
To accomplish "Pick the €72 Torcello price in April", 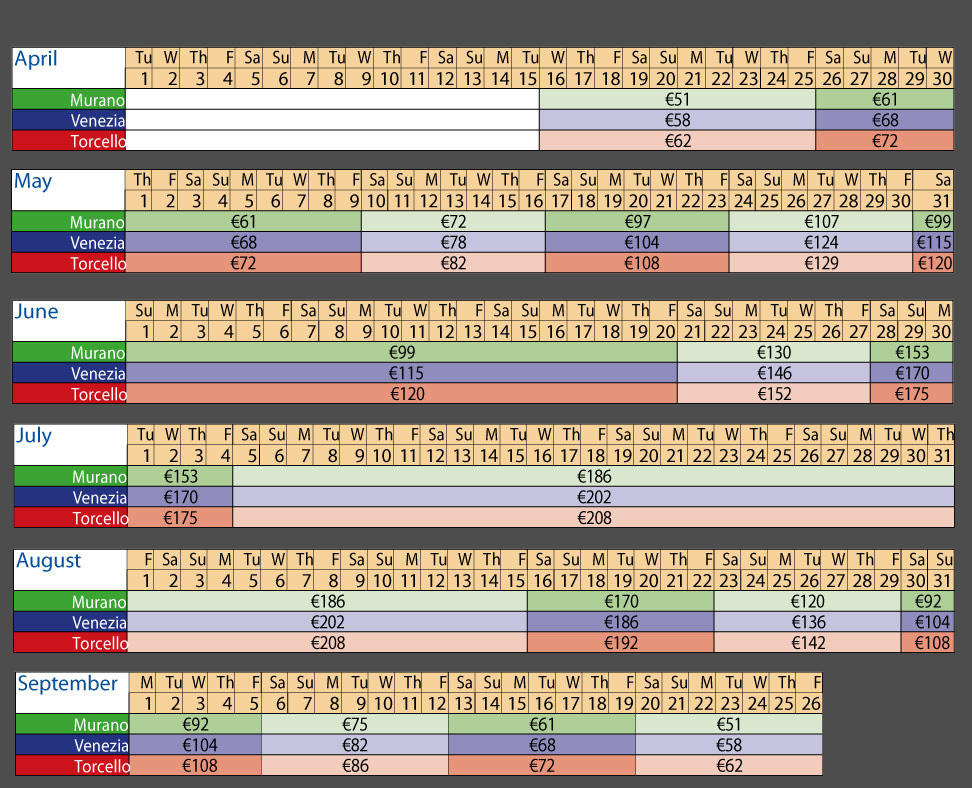I will click(x=884, y=141).
